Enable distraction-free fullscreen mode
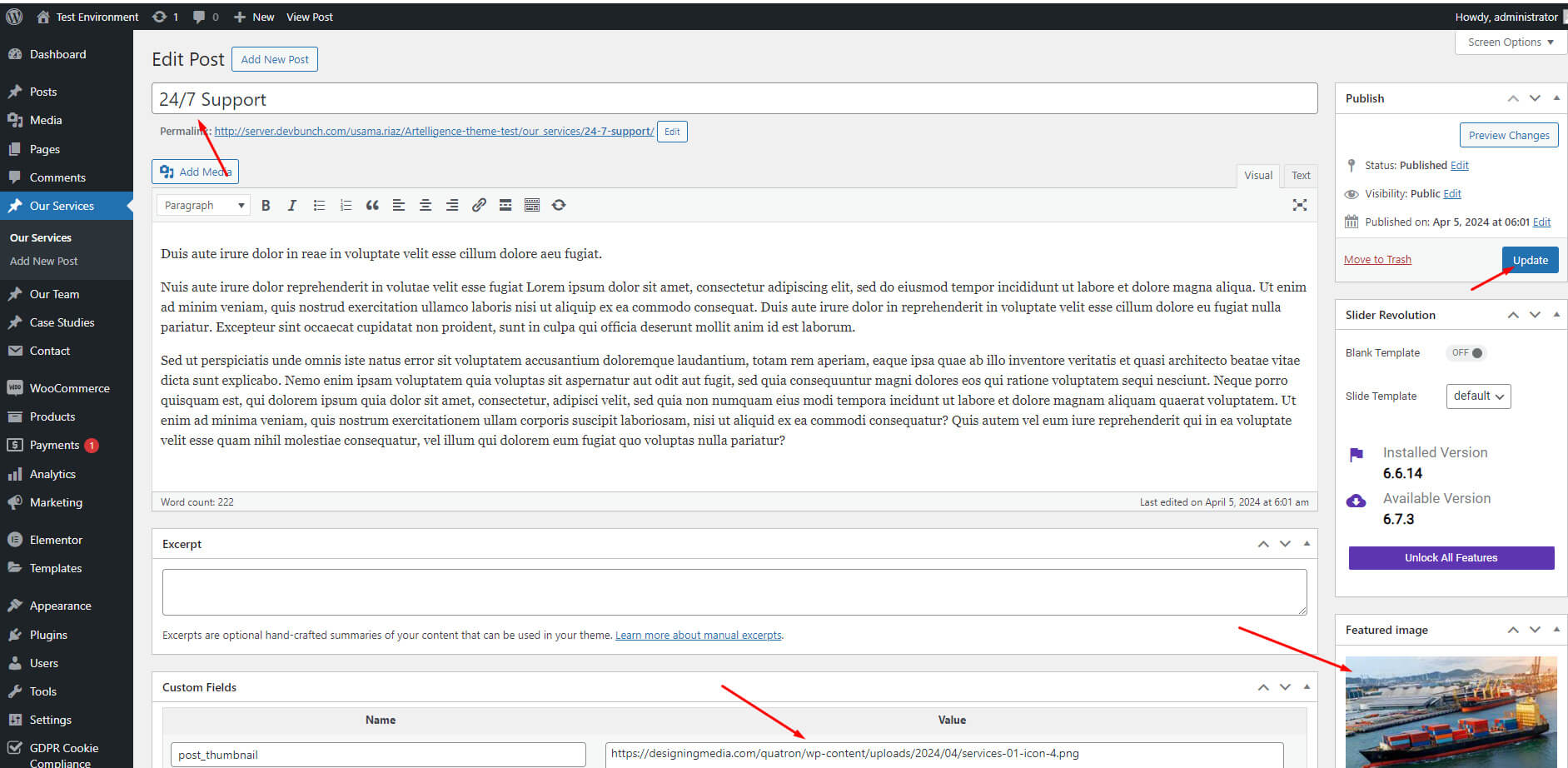Screen dimensions: 1568x768 1300,205
